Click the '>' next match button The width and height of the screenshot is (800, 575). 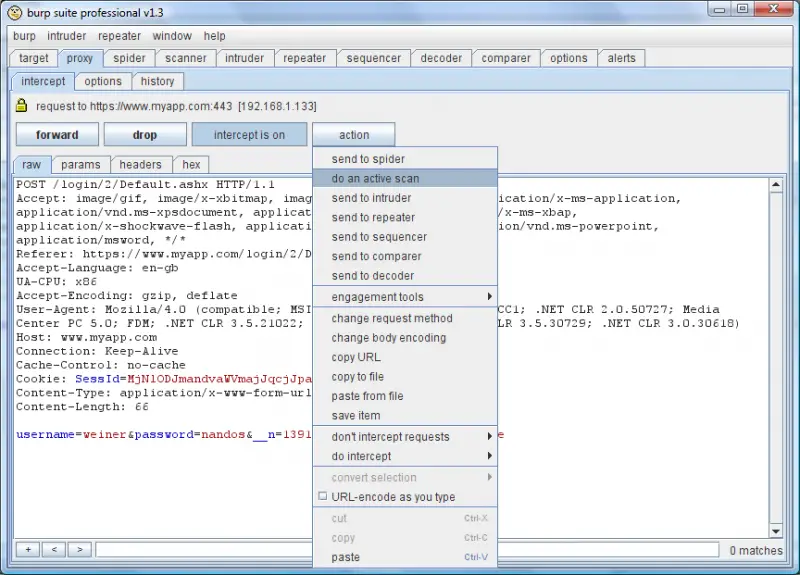[x=80, y=549]
